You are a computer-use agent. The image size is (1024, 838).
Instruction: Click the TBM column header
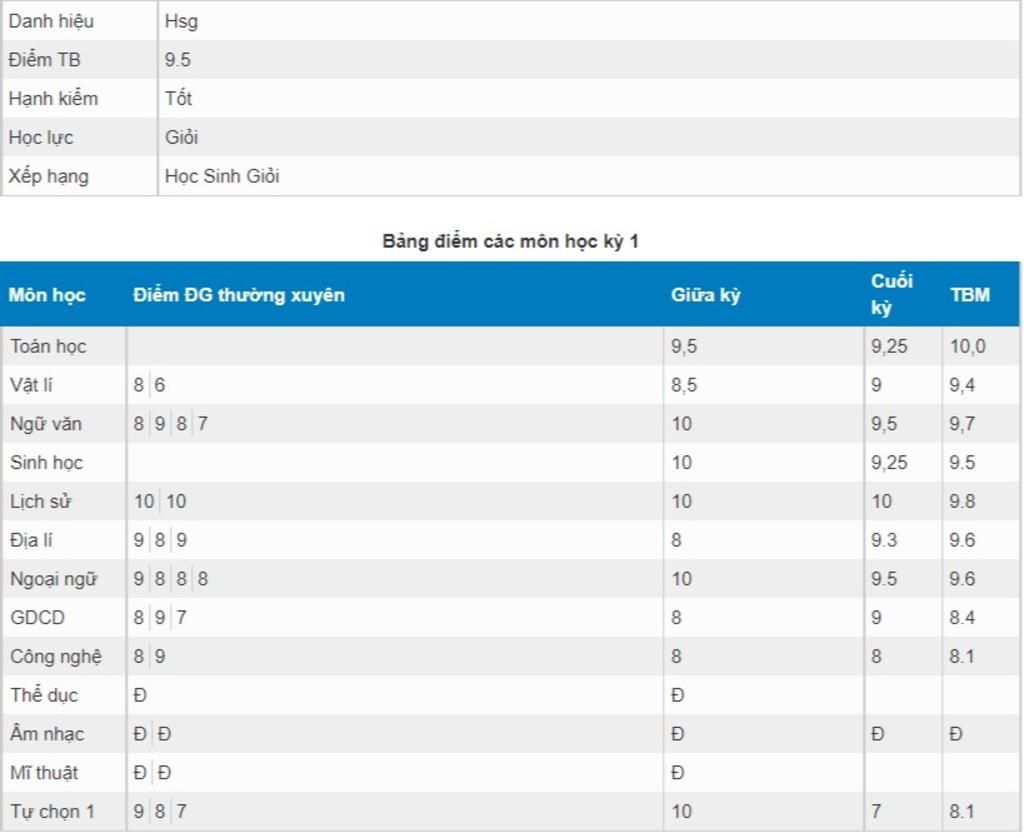pos(970,295)
